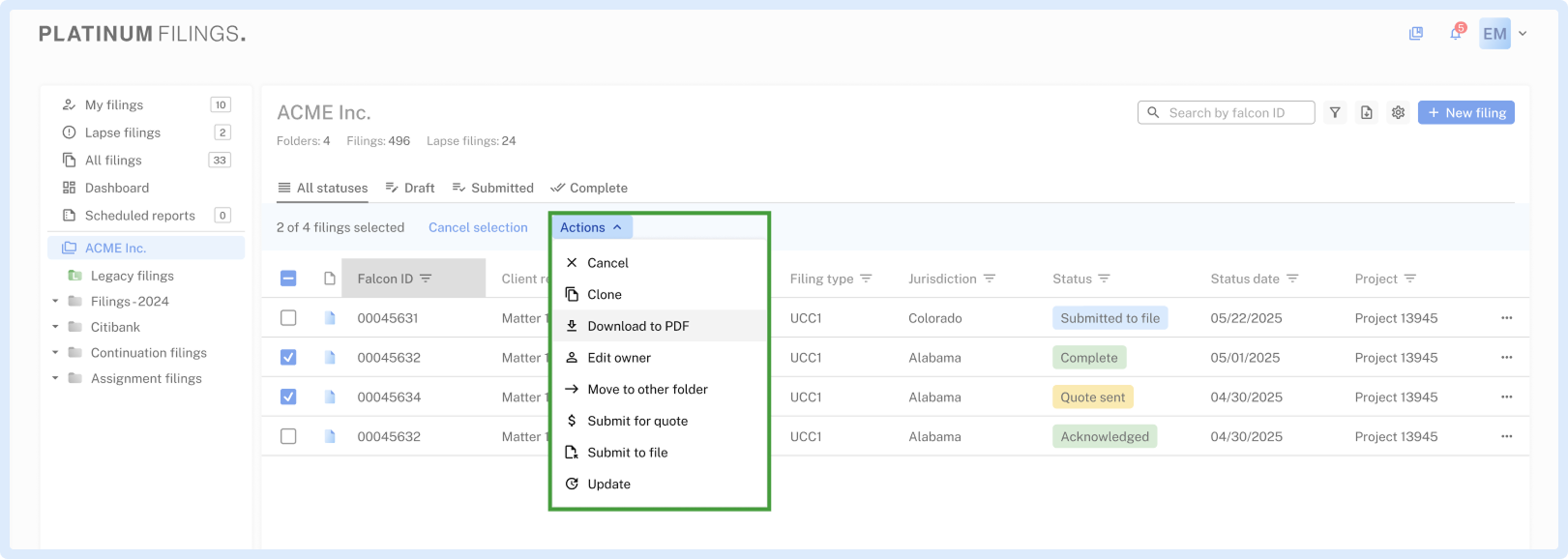Uncheck the Complete status row checkbox
1568x559 pixels.
(x=288, y=357)
